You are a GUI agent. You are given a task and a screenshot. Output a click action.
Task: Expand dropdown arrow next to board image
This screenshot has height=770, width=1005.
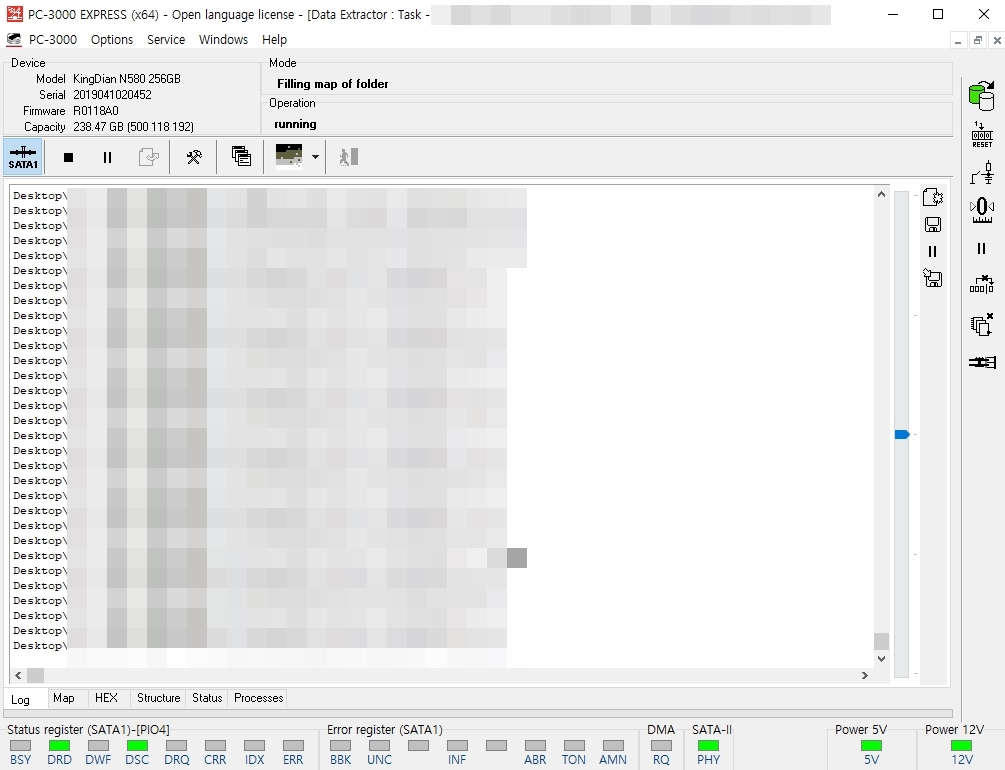315,157
